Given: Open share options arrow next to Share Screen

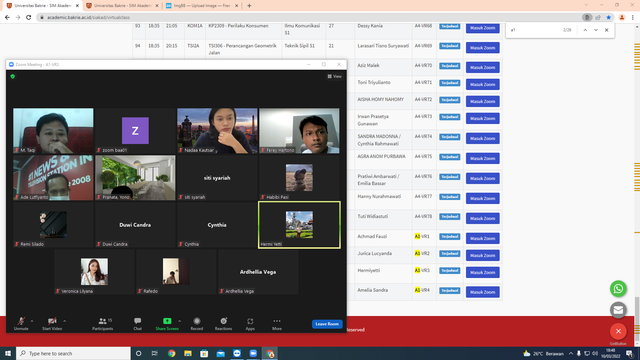Looking at the screenshot, I should pos(180,321).
